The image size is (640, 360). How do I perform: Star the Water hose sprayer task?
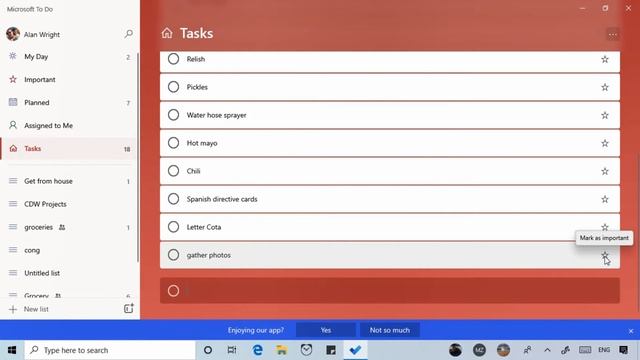coord(605,115)
